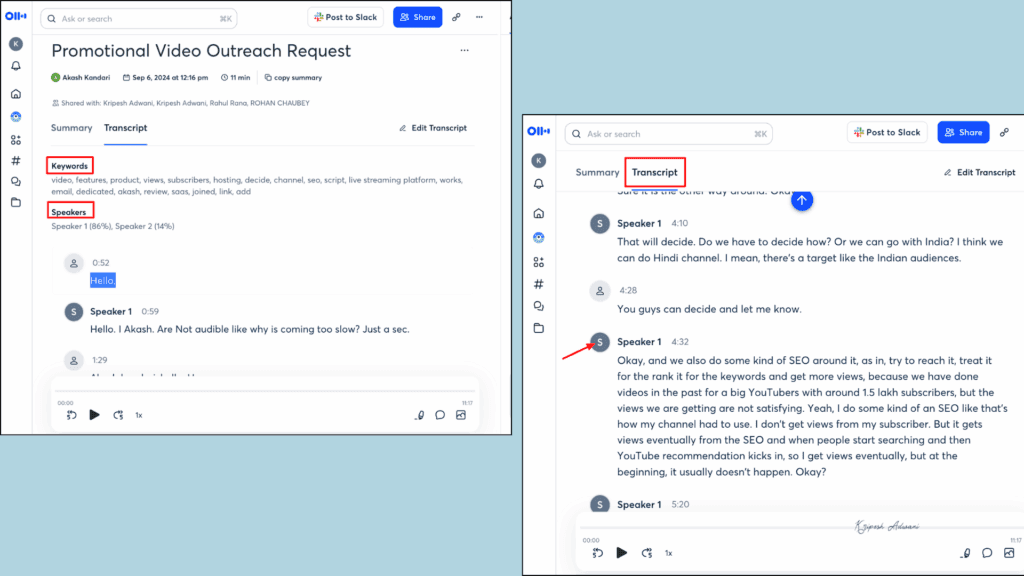The width and height of the screenshot is (1024, 576).
Task: Focus Ask or search field in right window
Action: [x=669, y=134]
